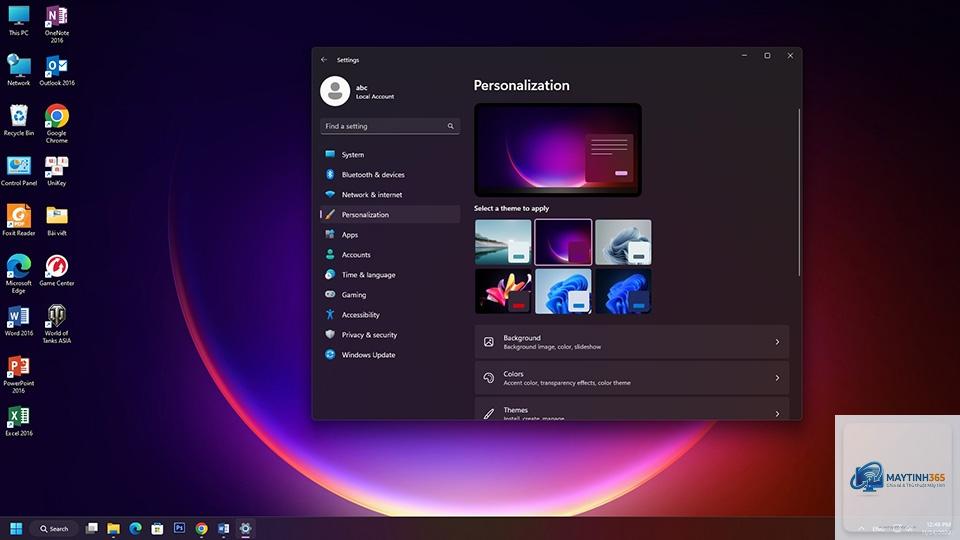This screenshot has height=540, width=960.
Task: Launch World of Tanks ASIA shortcut
Action: [56, 324]
